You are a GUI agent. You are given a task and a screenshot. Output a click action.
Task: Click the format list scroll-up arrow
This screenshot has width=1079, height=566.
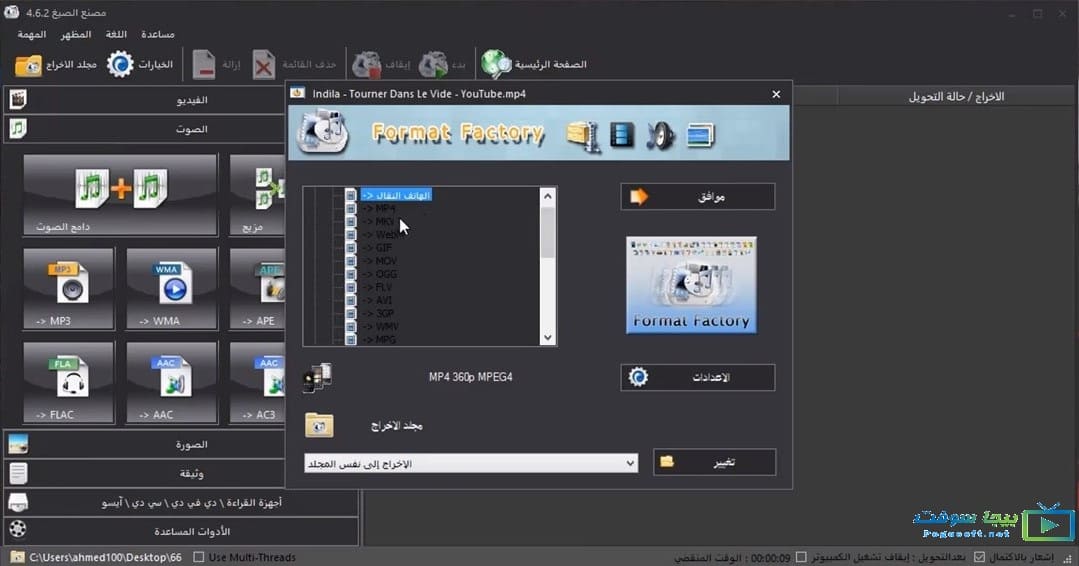(x=548, y=196)
